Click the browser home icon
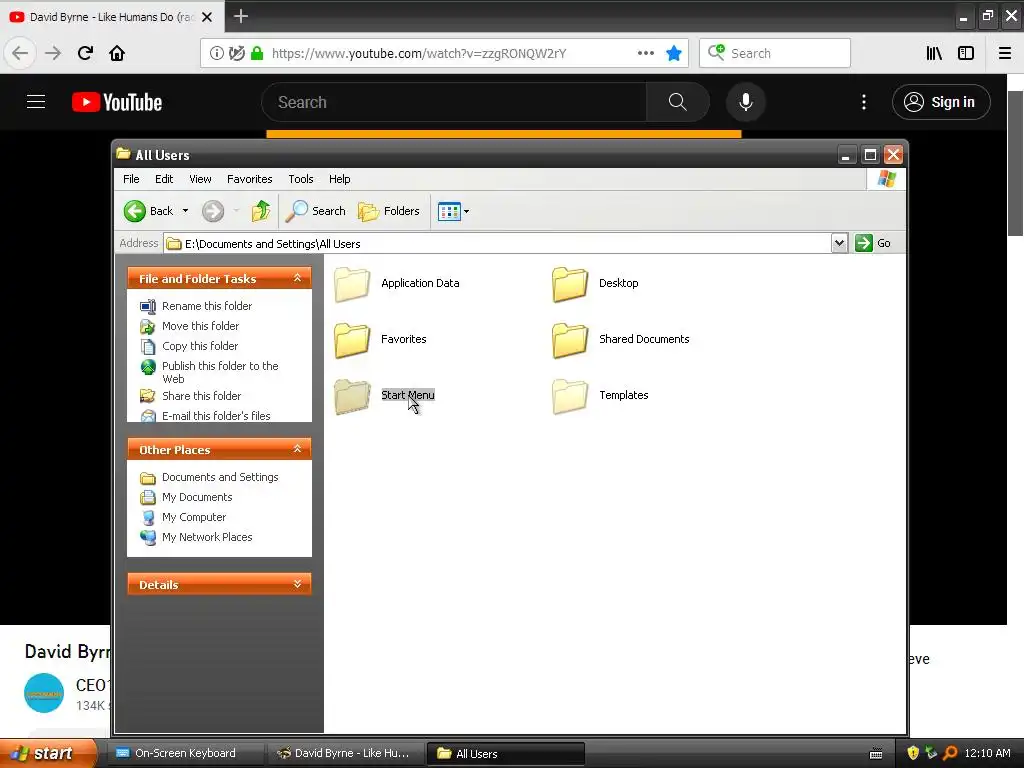Viewport: 1024px width, 768px height. (x=117, y=53)
